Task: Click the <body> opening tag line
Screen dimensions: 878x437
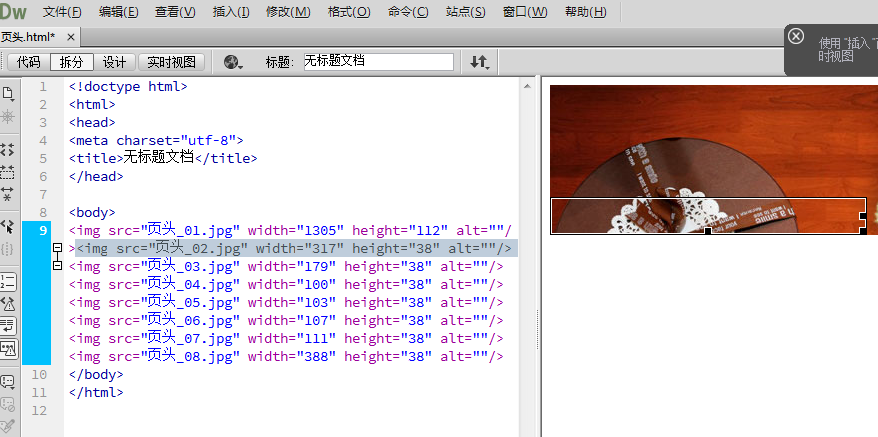Action: [92, 212]
